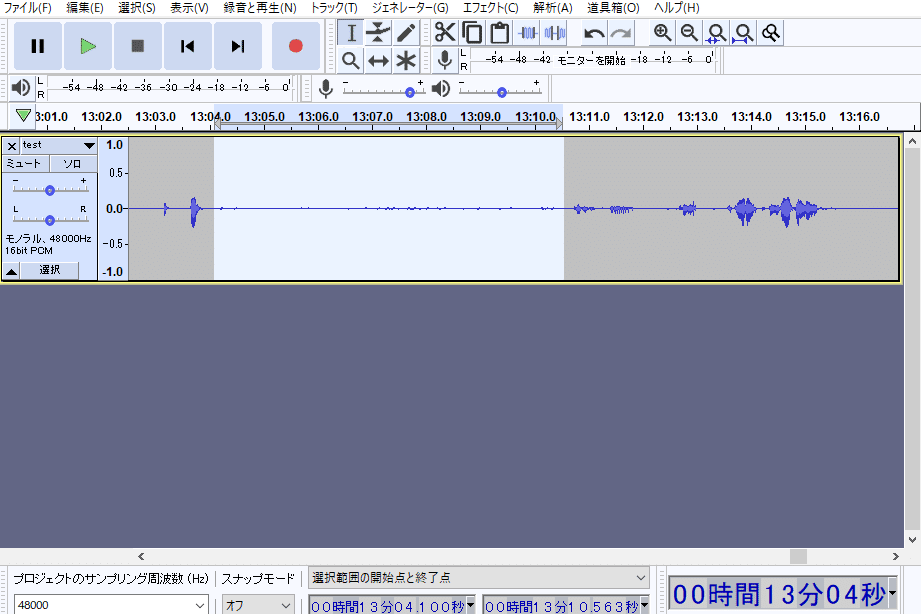Silence the selected audio

tap(554, 33)
